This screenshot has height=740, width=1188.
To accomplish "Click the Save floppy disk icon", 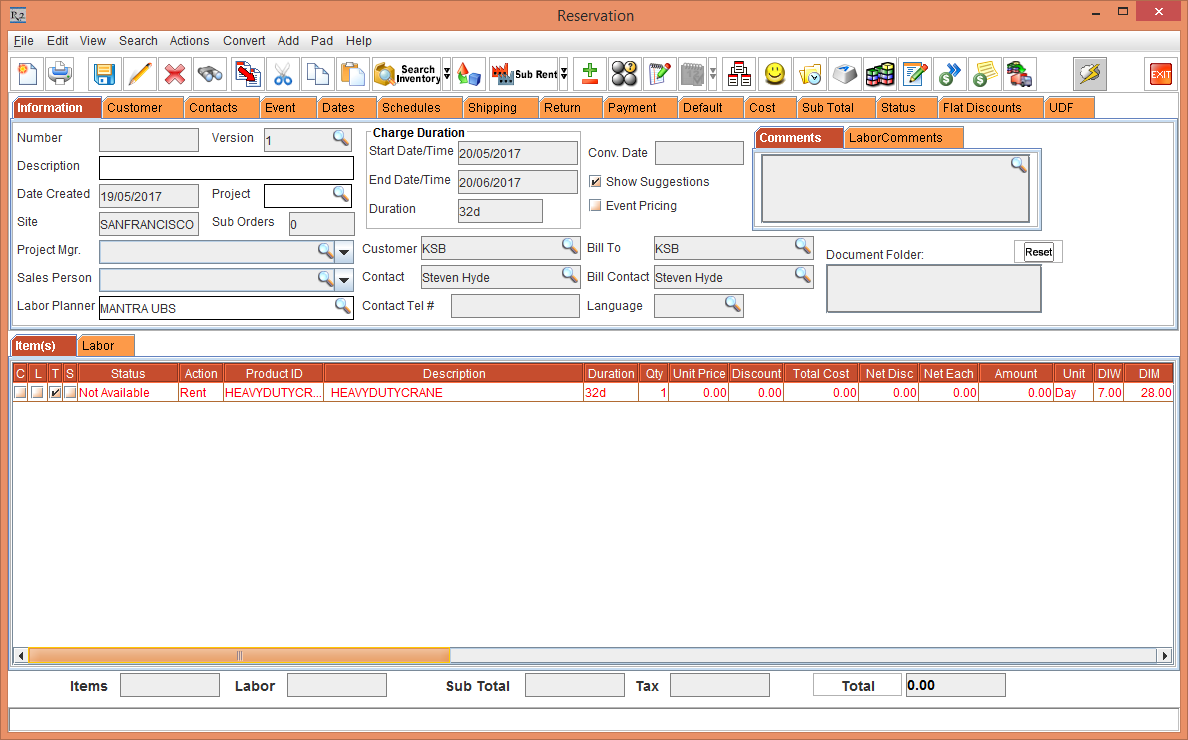I will pyautogui.click(x=104, y=74).
